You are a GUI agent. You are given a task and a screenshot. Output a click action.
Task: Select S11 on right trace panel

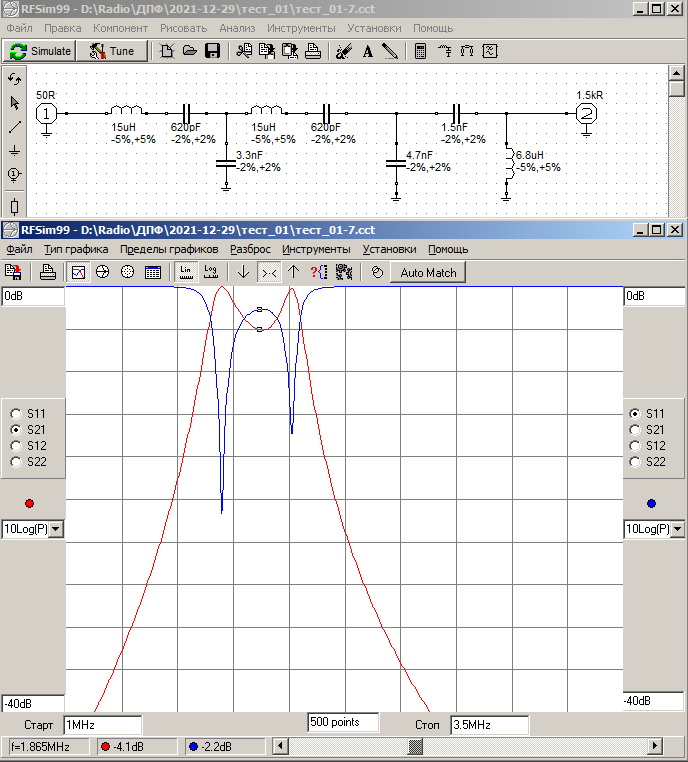[647, 414]
